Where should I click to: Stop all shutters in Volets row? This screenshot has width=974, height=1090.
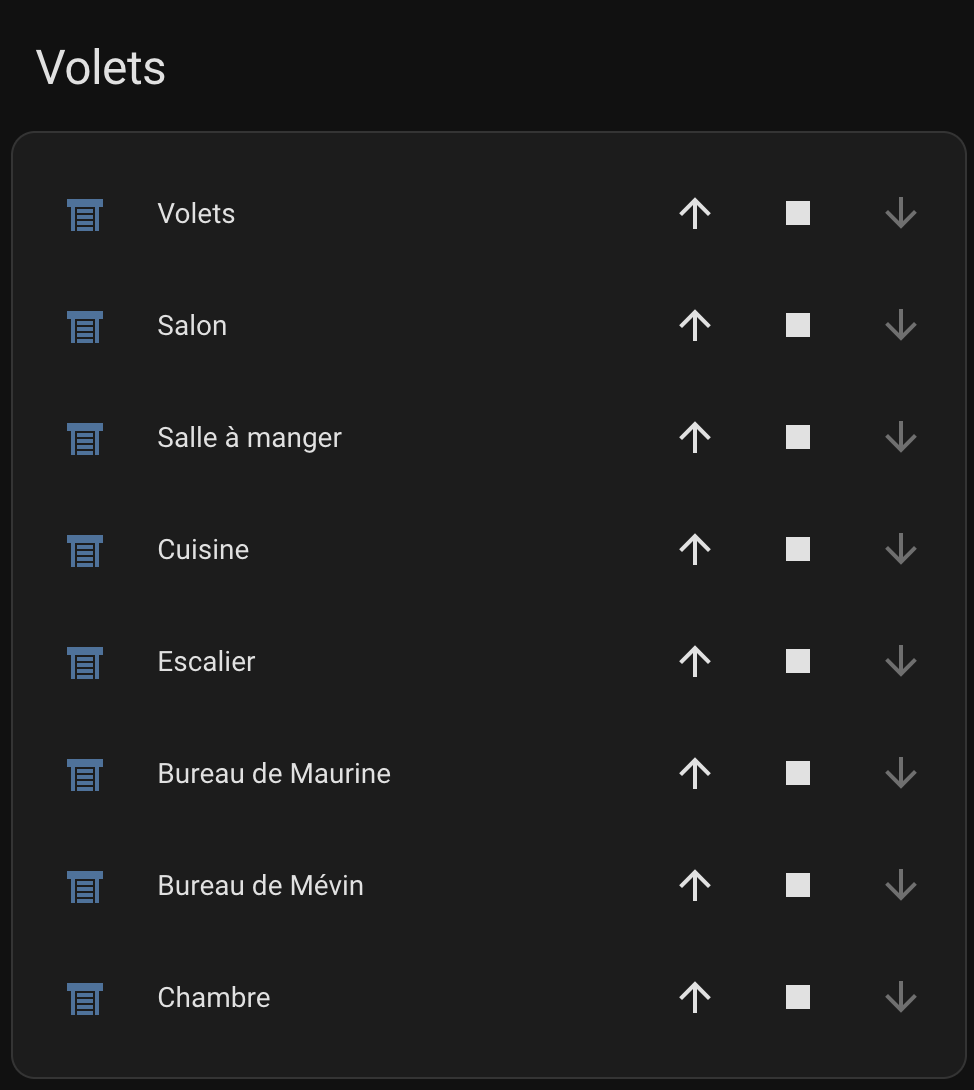point(798,213)
